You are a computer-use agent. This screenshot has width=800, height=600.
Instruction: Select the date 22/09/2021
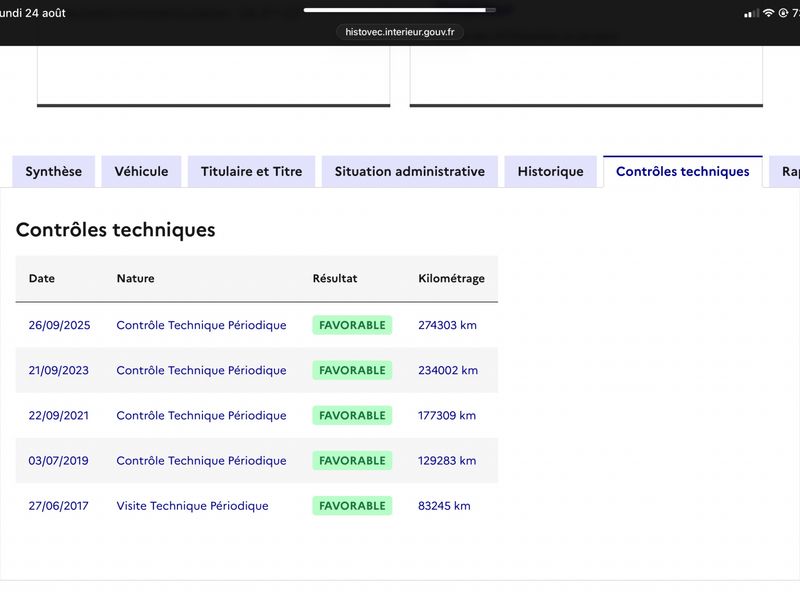point(59,415)
